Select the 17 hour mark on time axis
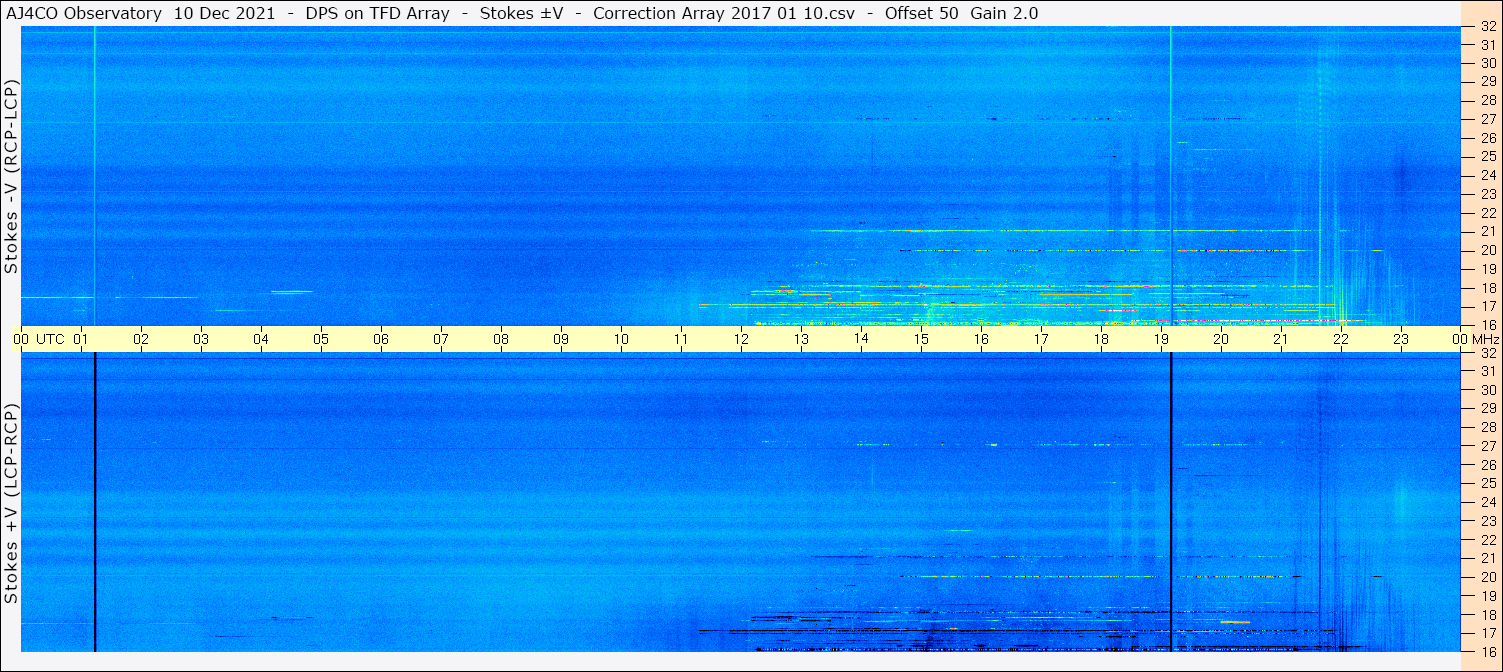The height and width of the screenshot is (672, 1503). click(x=1042, y=340)
